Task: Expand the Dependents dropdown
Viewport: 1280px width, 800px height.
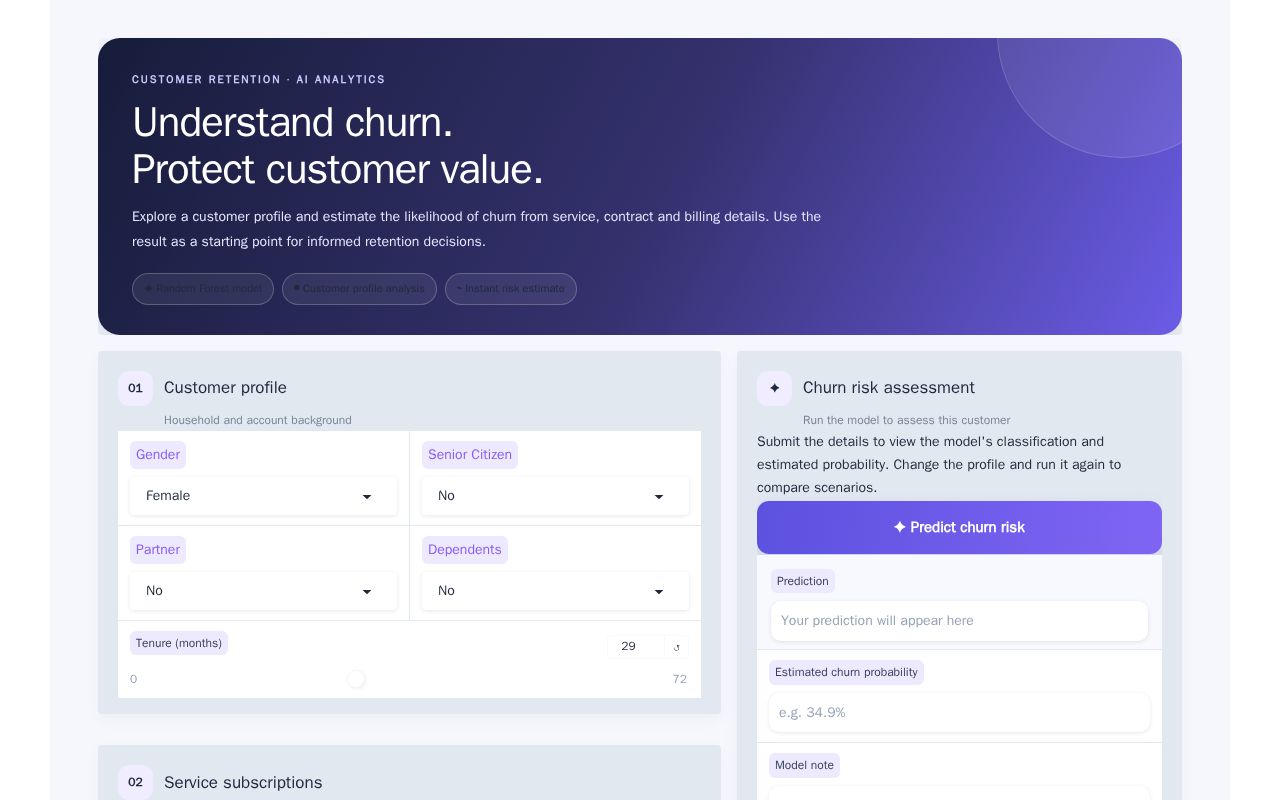Action: (x=555, y=591)
